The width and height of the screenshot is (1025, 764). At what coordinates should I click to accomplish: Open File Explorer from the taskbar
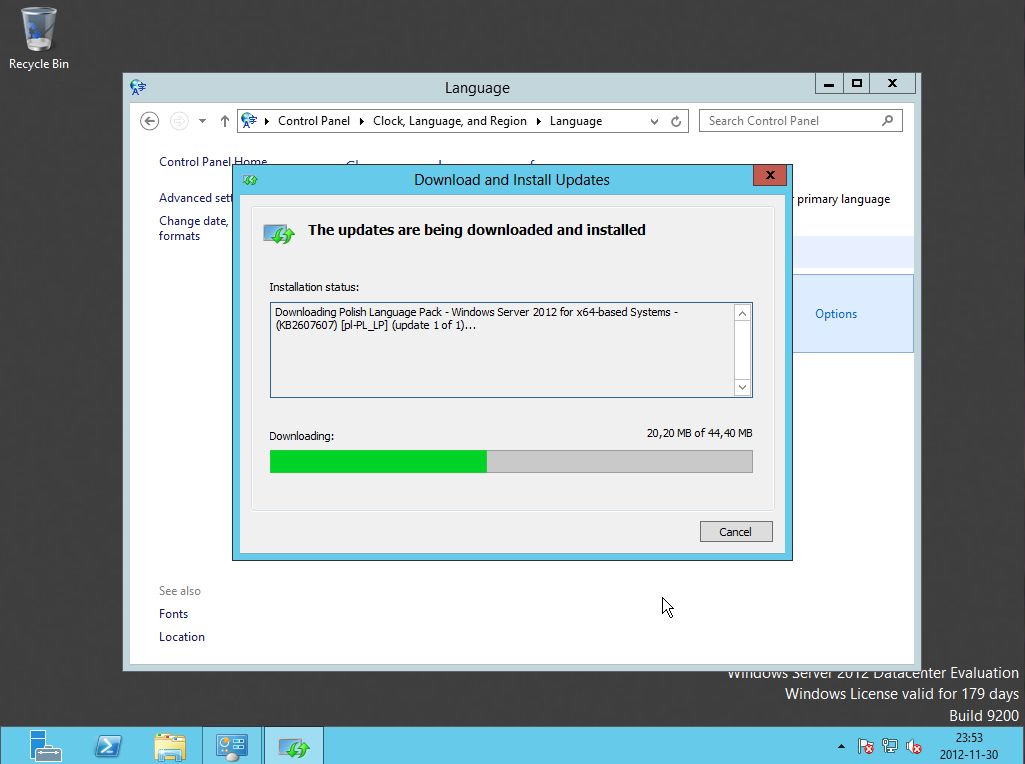coord(170,746)
